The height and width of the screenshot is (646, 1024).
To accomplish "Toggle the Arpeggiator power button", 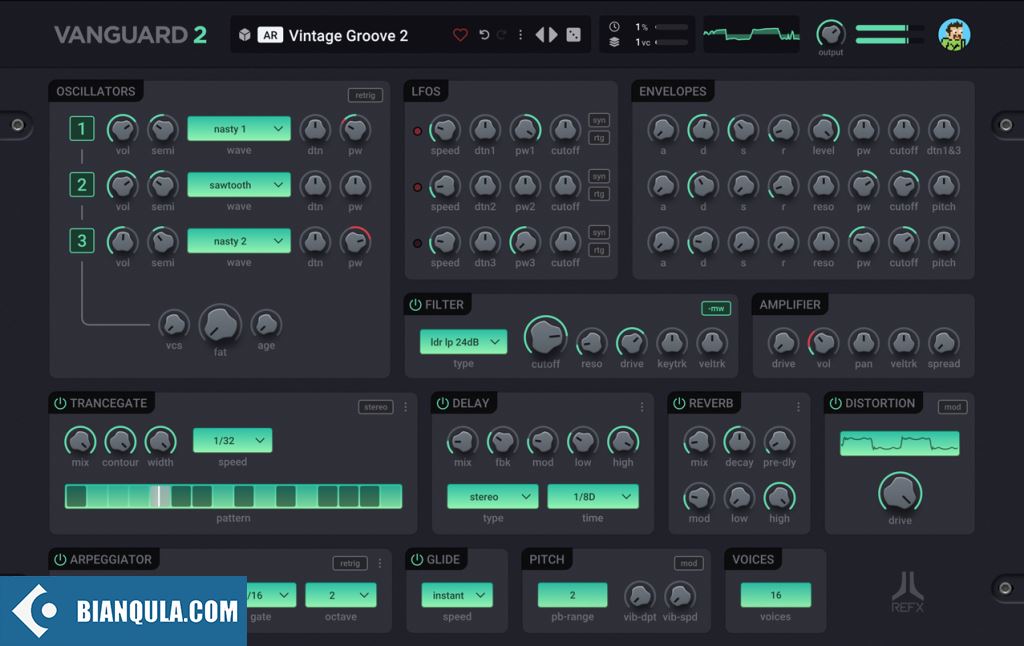I will click(x=60, y=559).
